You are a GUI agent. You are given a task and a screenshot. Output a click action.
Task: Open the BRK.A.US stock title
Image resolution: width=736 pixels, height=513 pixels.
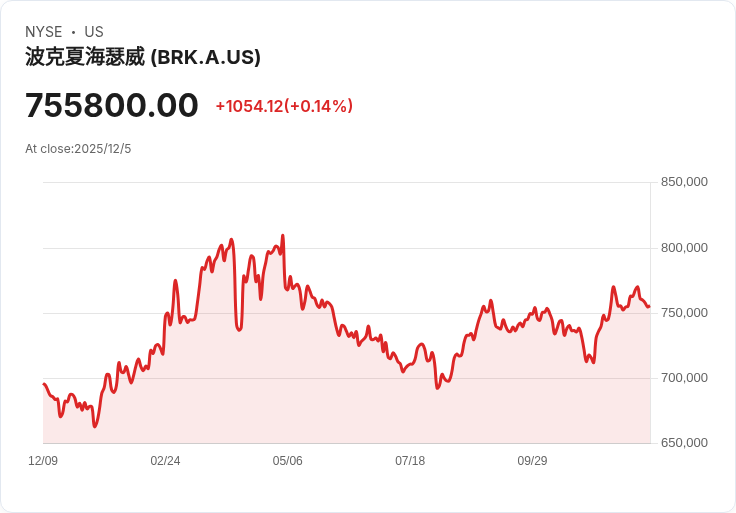143,57
